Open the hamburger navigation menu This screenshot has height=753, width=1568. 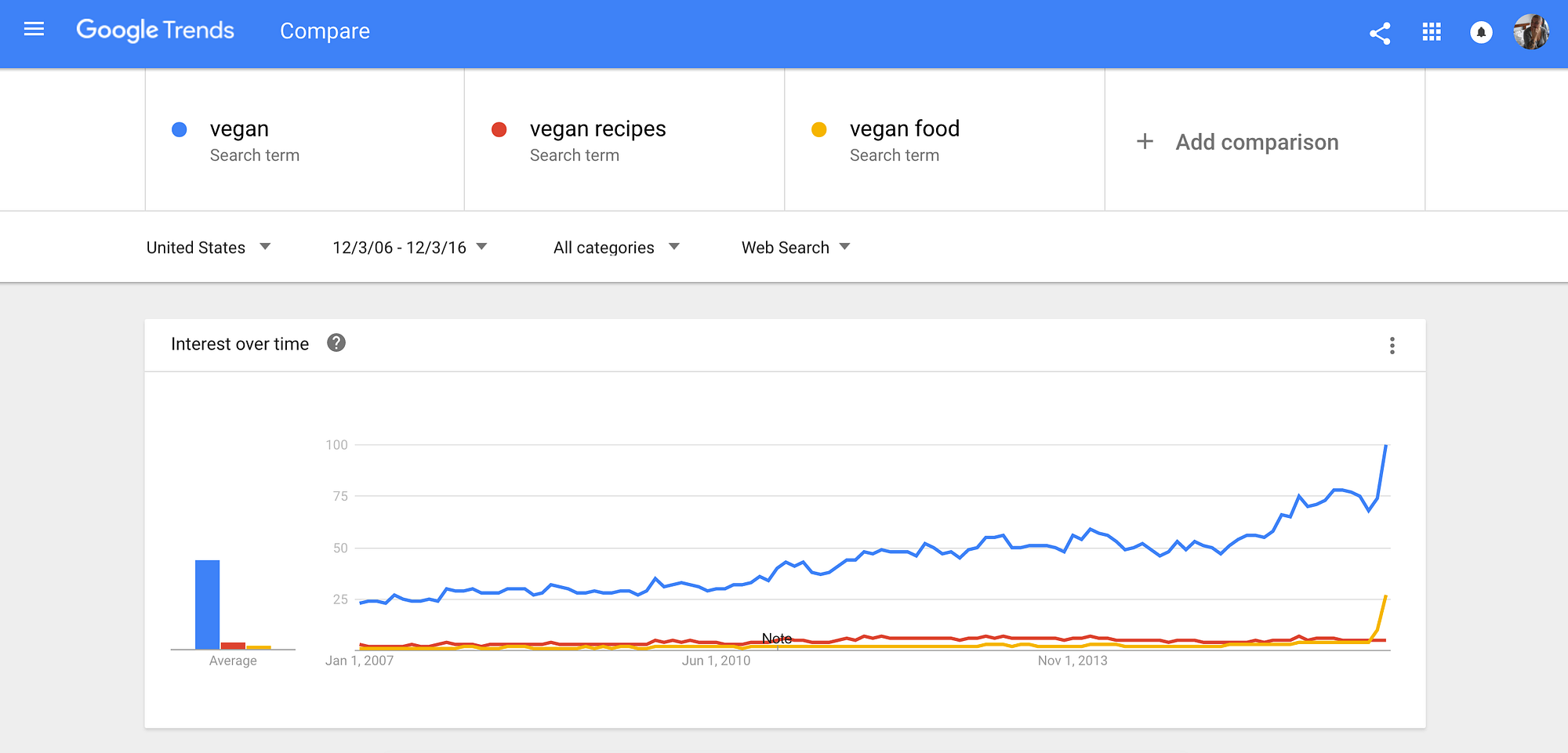tap(34, 30)
